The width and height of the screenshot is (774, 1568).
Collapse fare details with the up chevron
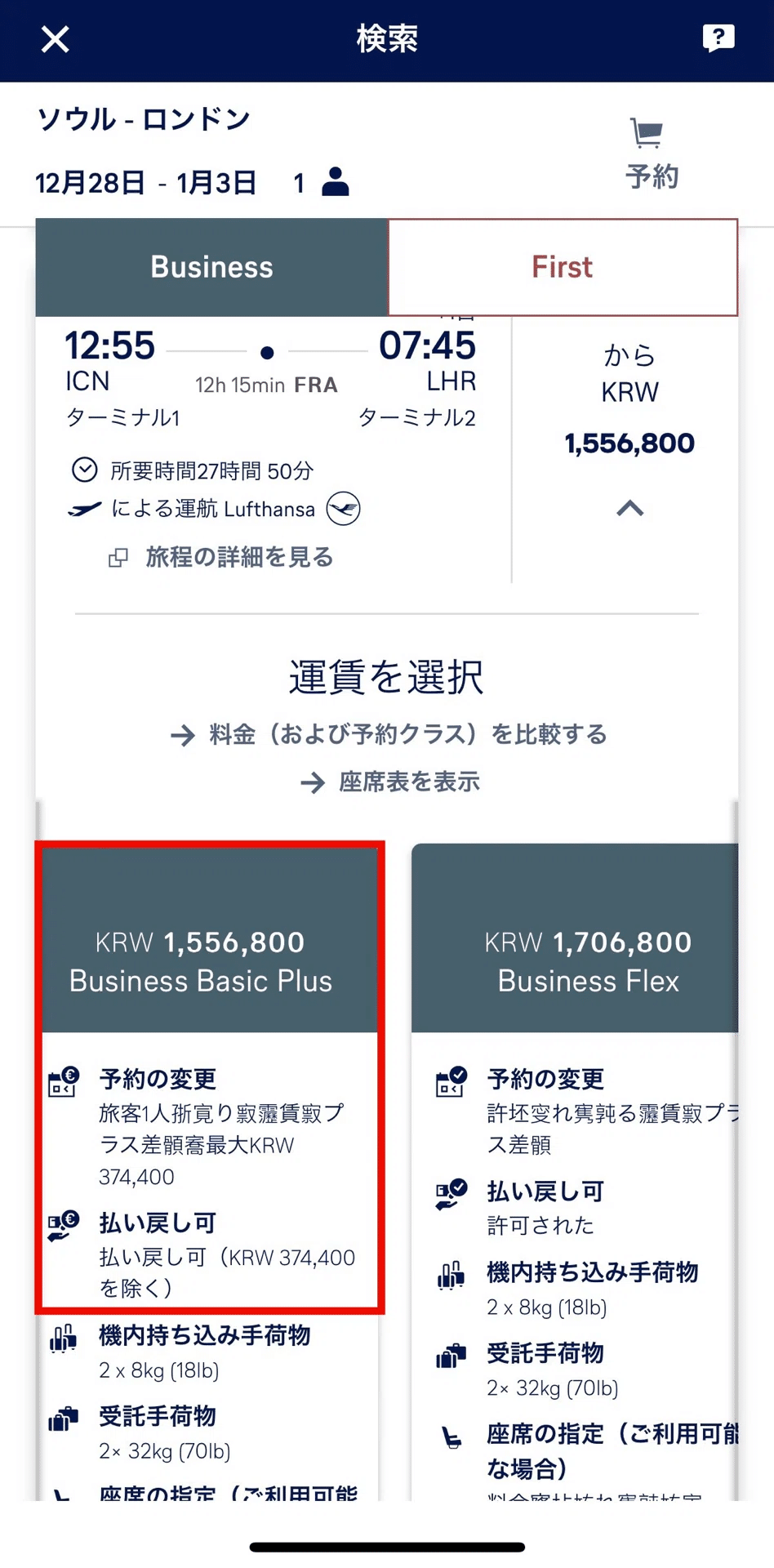pos(629,509)
